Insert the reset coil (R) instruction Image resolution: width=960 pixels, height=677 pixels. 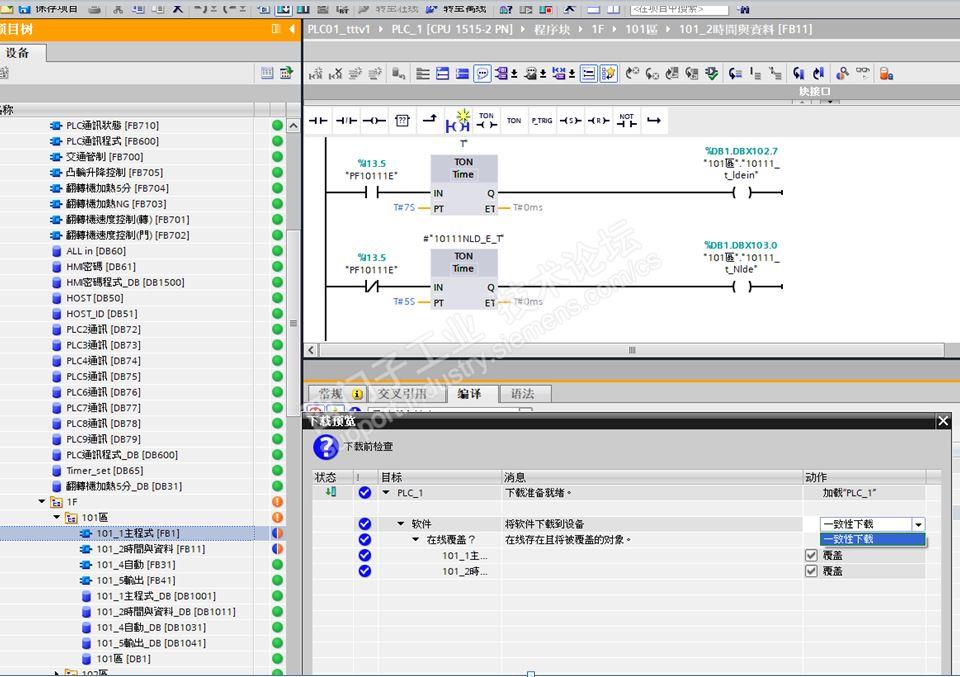click(x=599, y=121)
